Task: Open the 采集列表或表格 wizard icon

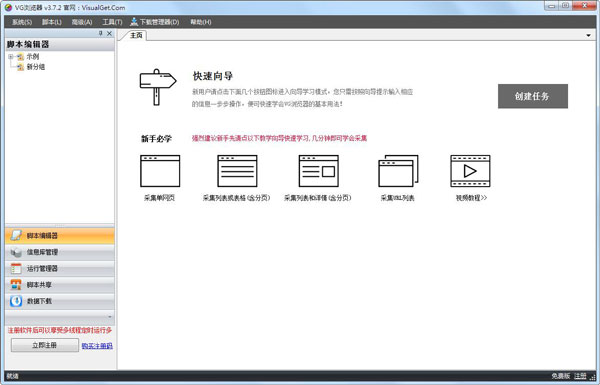Action: point(237,171)
